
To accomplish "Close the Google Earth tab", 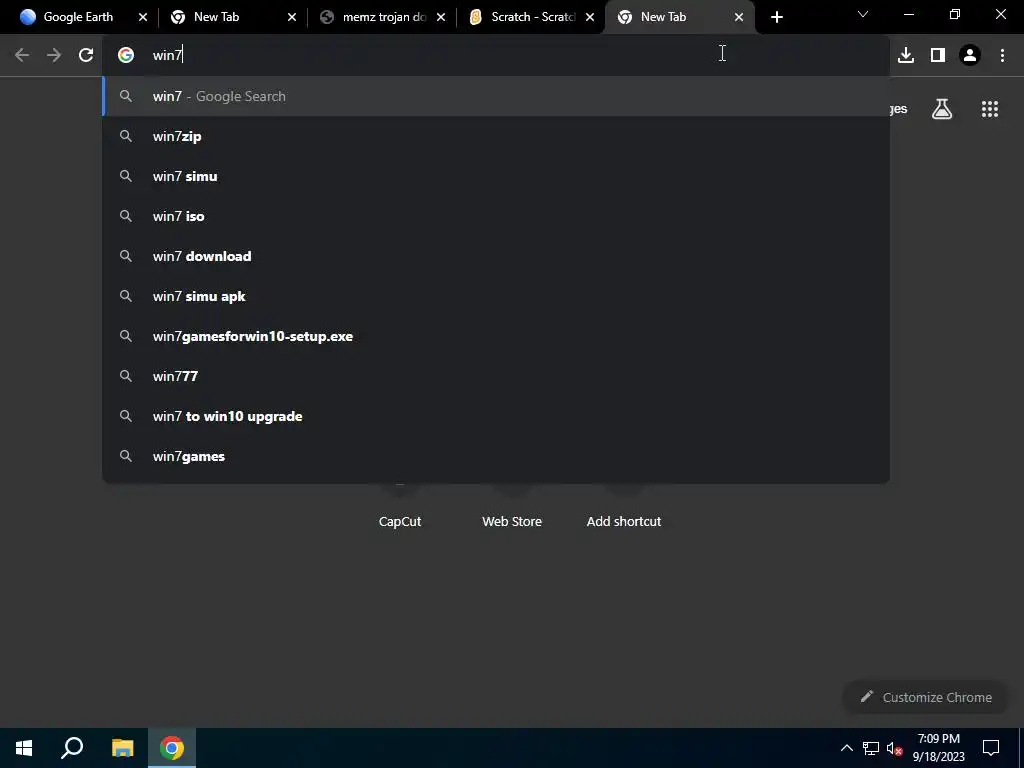I will point(143,18).
